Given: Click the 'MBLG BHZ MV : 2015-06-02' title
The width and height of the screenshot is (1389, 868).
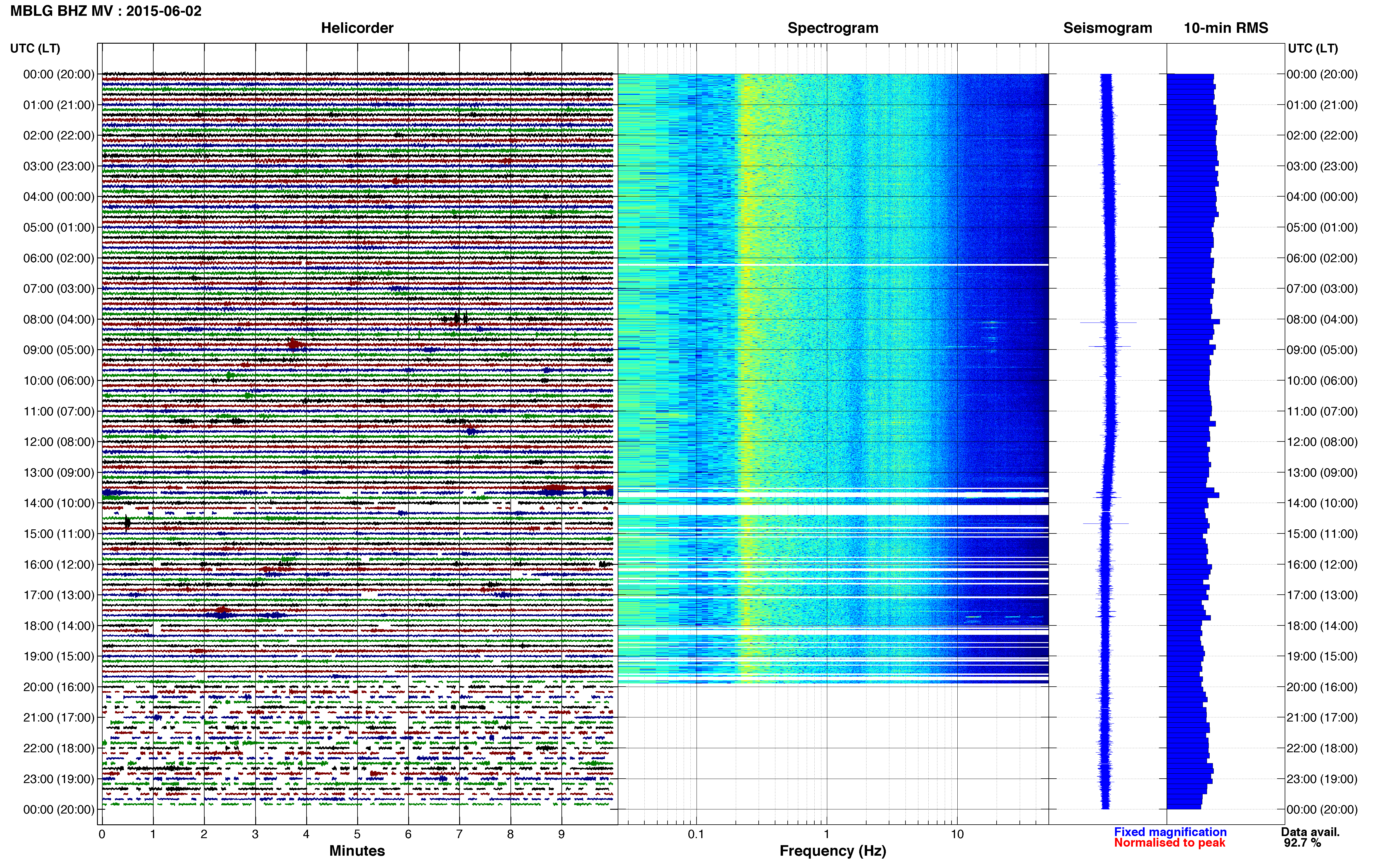Looking at the screenshot, I should [x=106, y=11].
